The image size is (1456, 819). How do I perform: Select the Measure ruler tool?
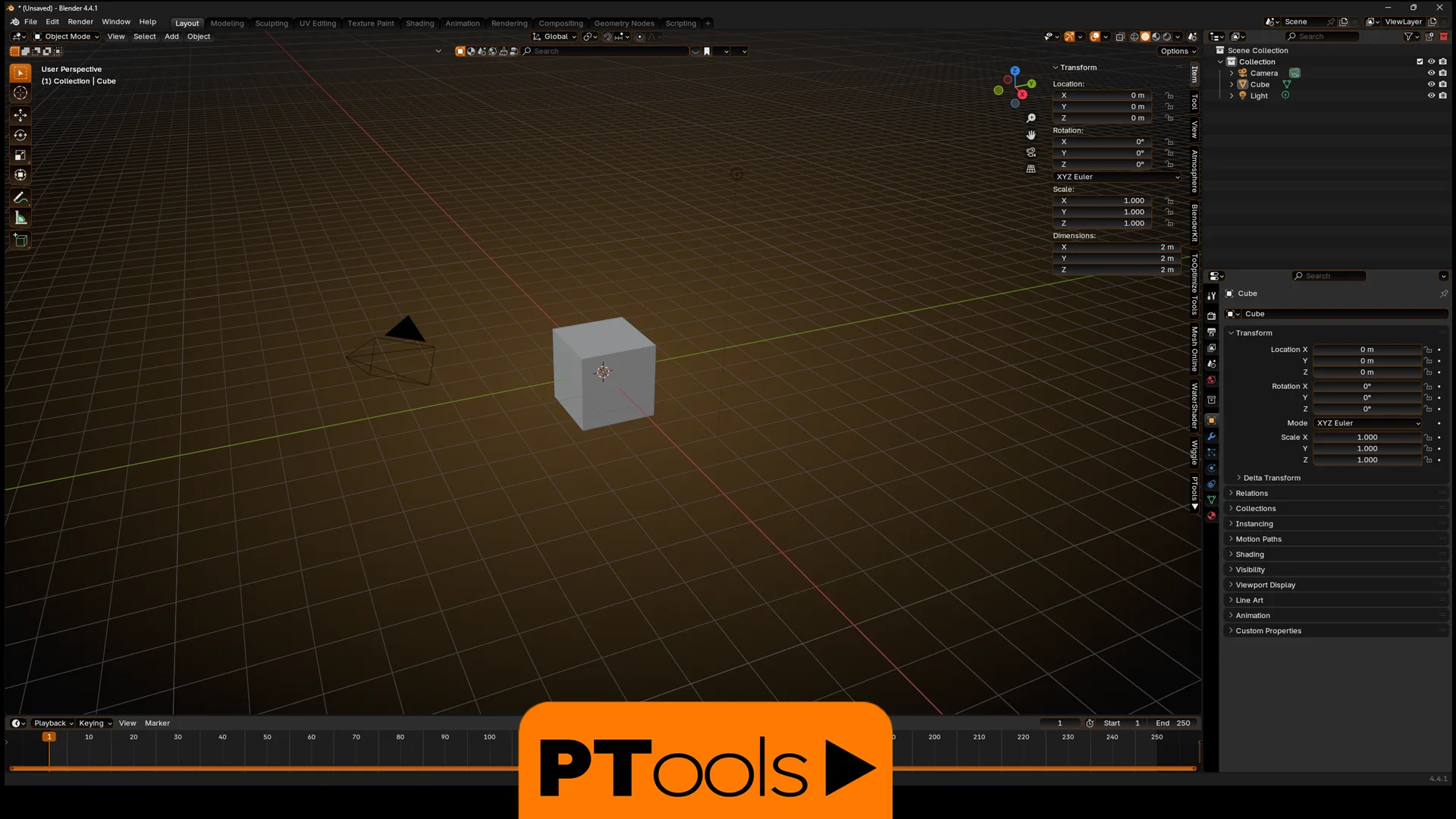point(20,218)
